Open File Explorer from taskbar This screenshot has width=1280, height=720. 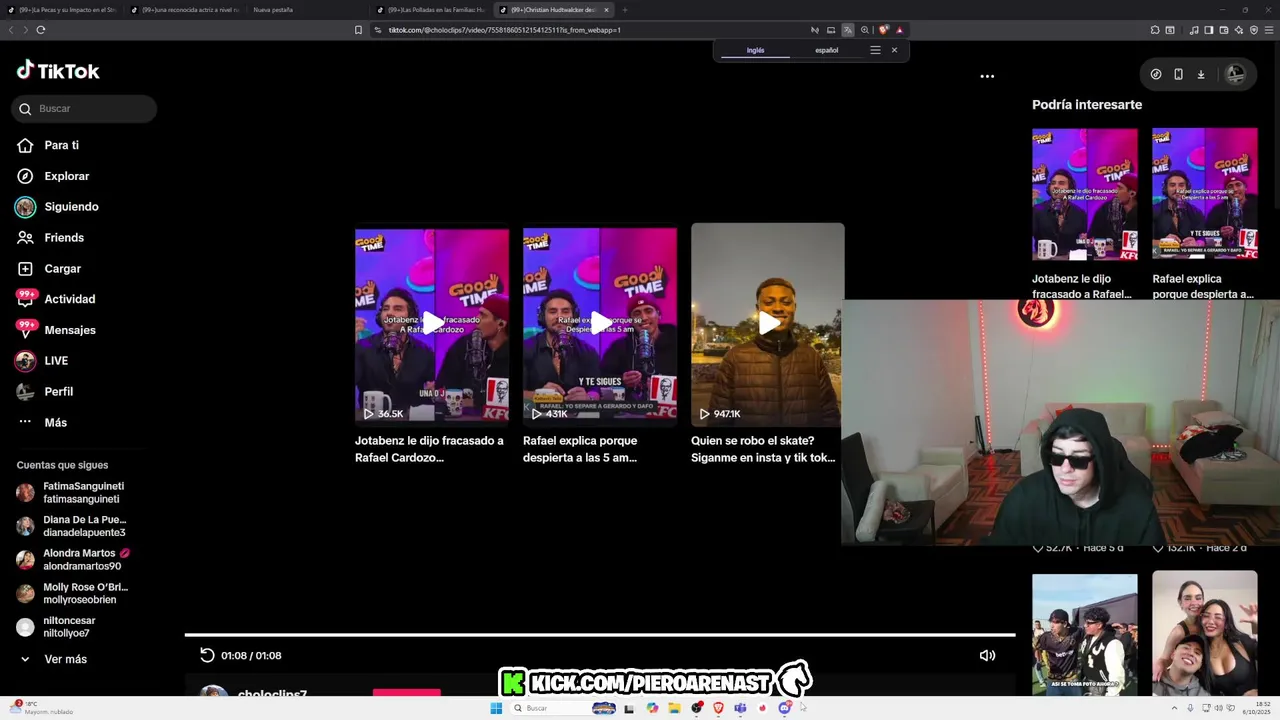coord(675,708)
